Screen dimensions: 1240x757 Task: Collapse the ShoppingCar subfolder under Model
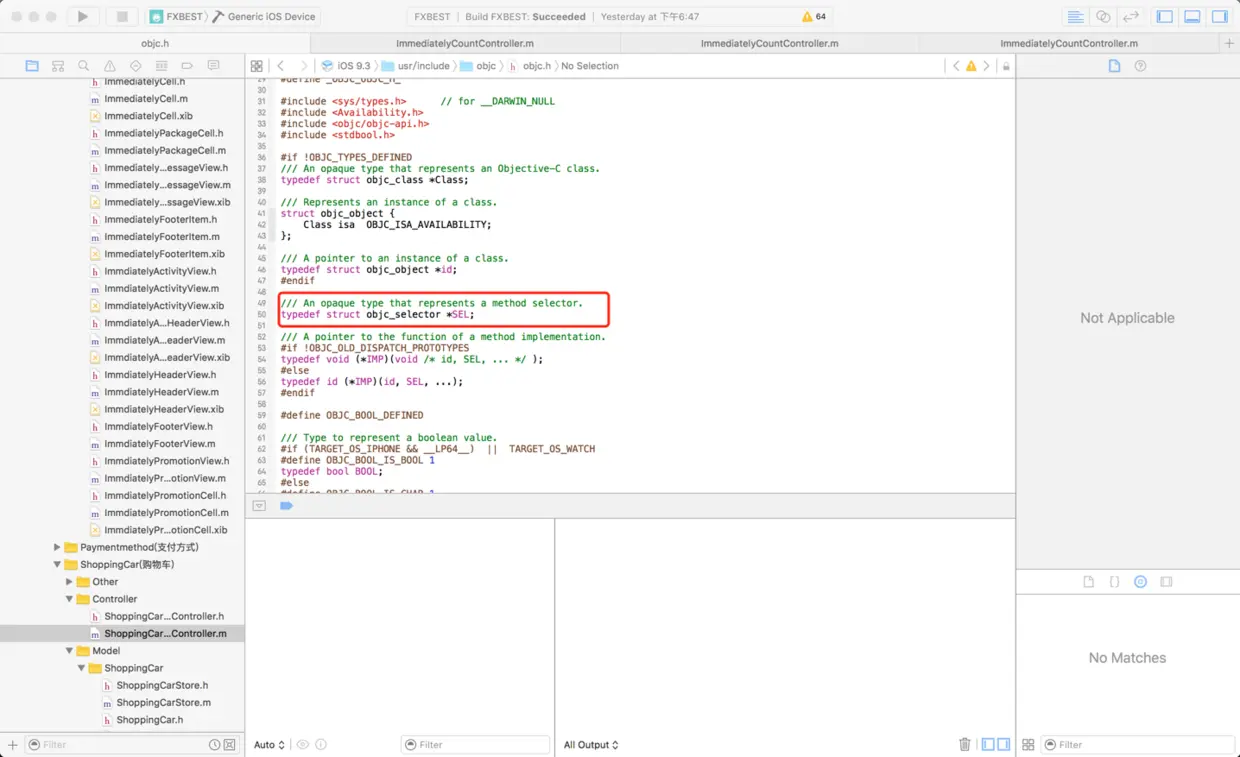tap(81, 668)
